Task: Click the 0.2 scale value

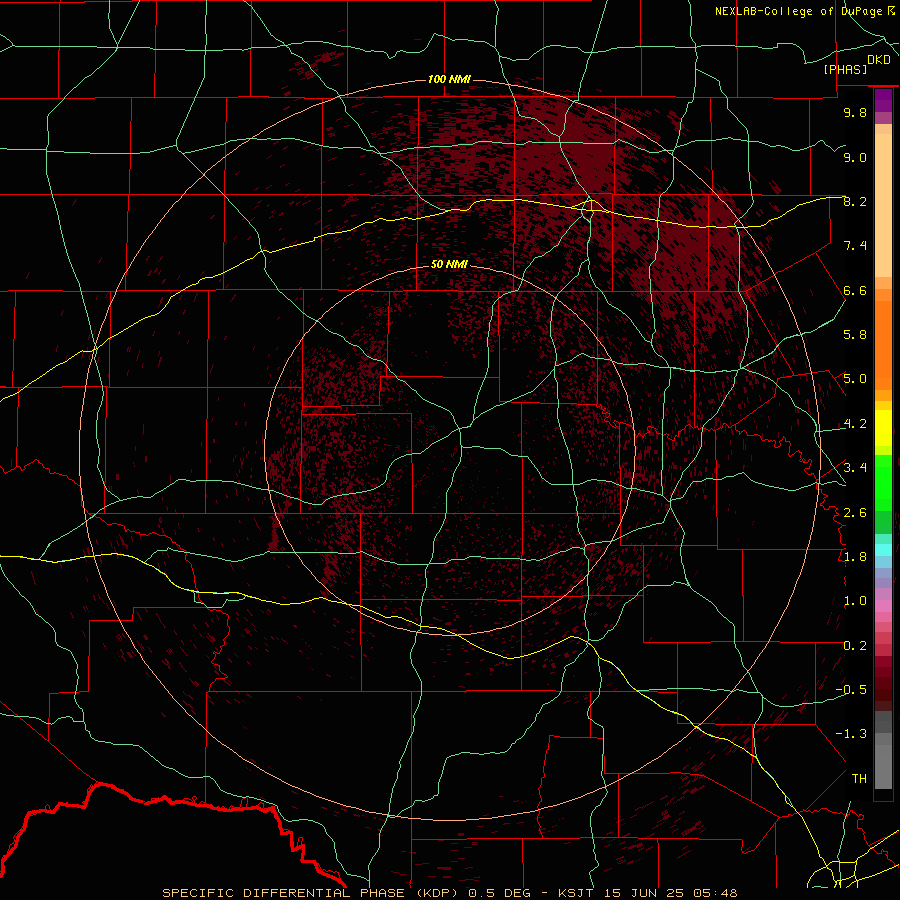Action: (x=855, y=646)
